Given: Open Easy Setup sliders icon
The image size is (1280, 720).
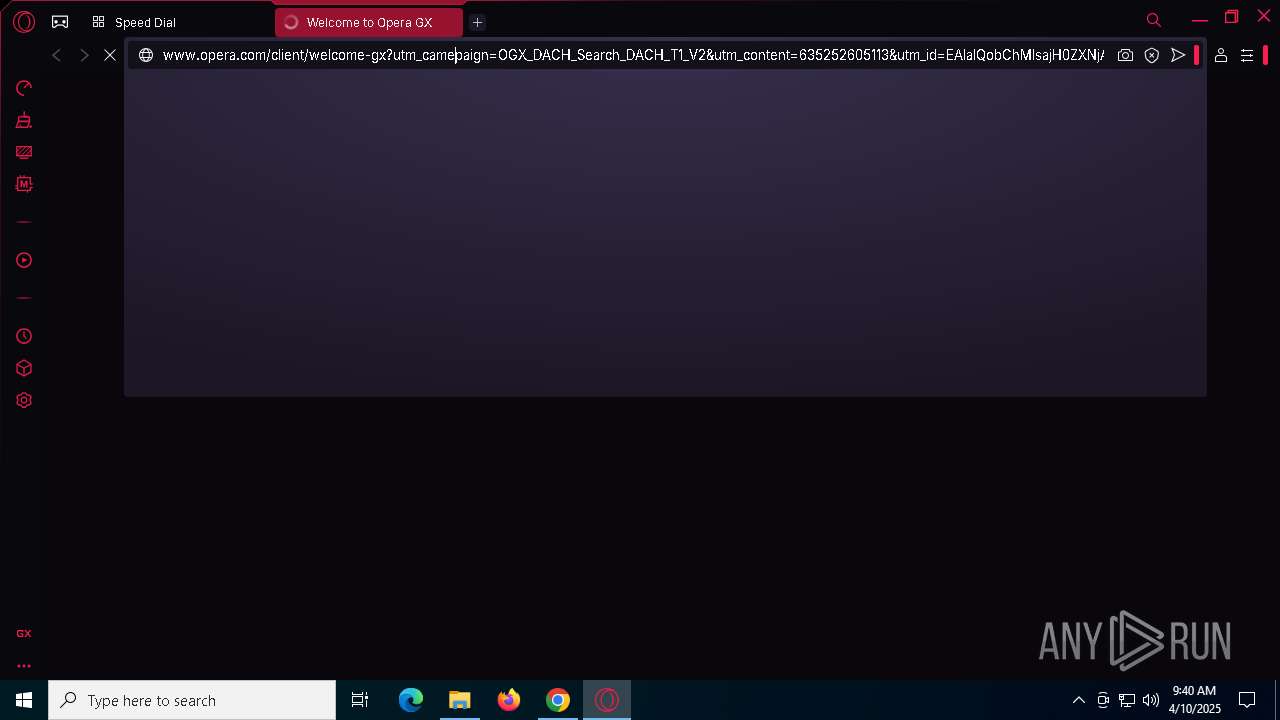Looking at the screenshot, I should point(1247,55).
